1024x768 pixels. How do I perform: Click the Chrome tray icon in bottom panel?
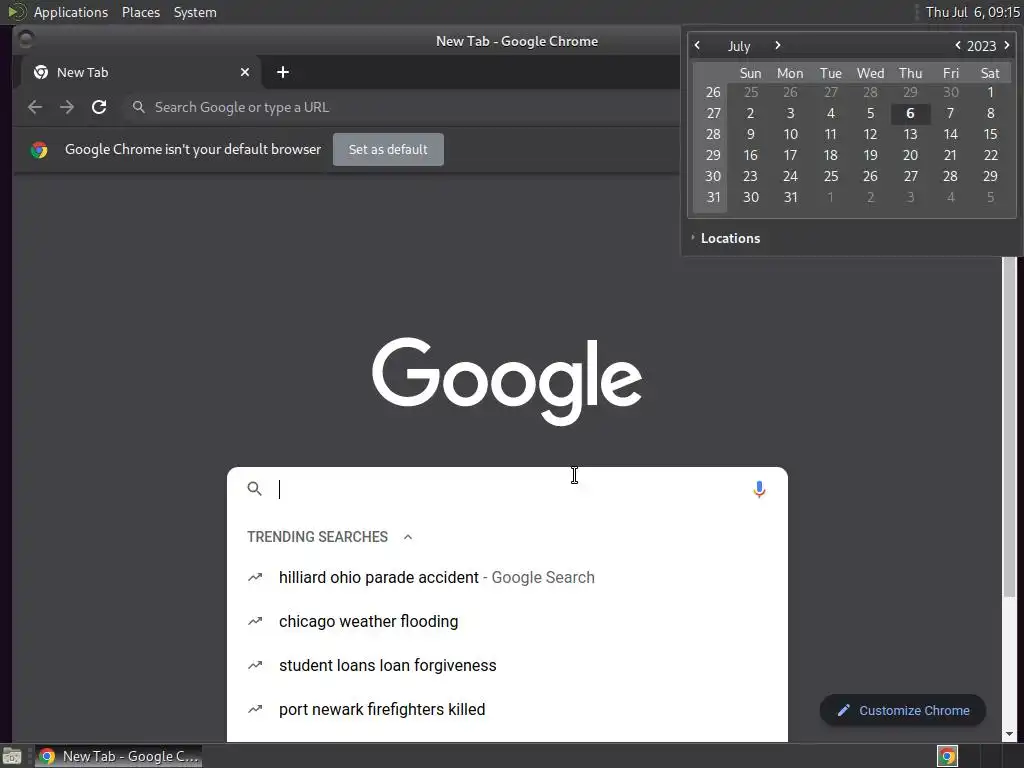(948, 756)
